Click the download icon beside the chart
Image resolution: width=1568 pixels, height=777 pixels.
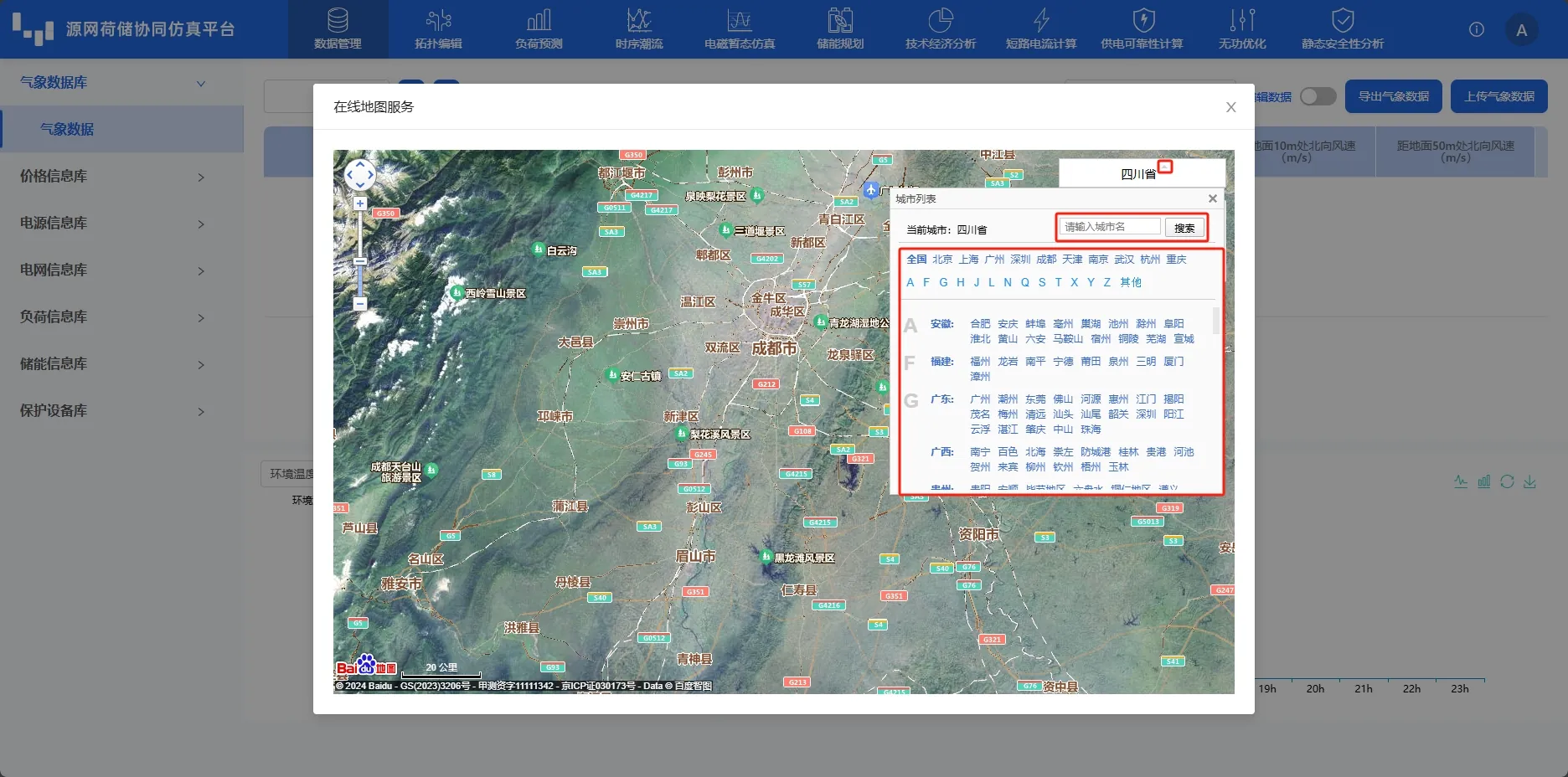(1529, 481)
